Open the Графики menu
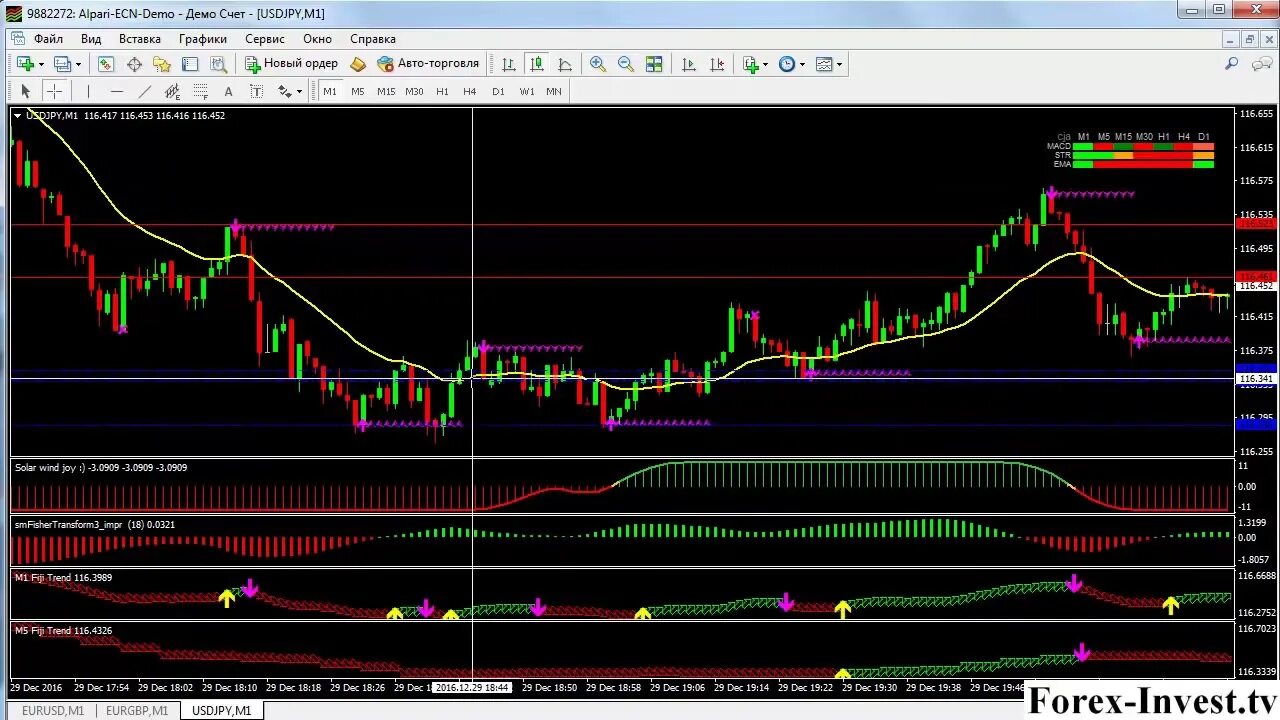Screen dimensions: 1280x720 203,39
